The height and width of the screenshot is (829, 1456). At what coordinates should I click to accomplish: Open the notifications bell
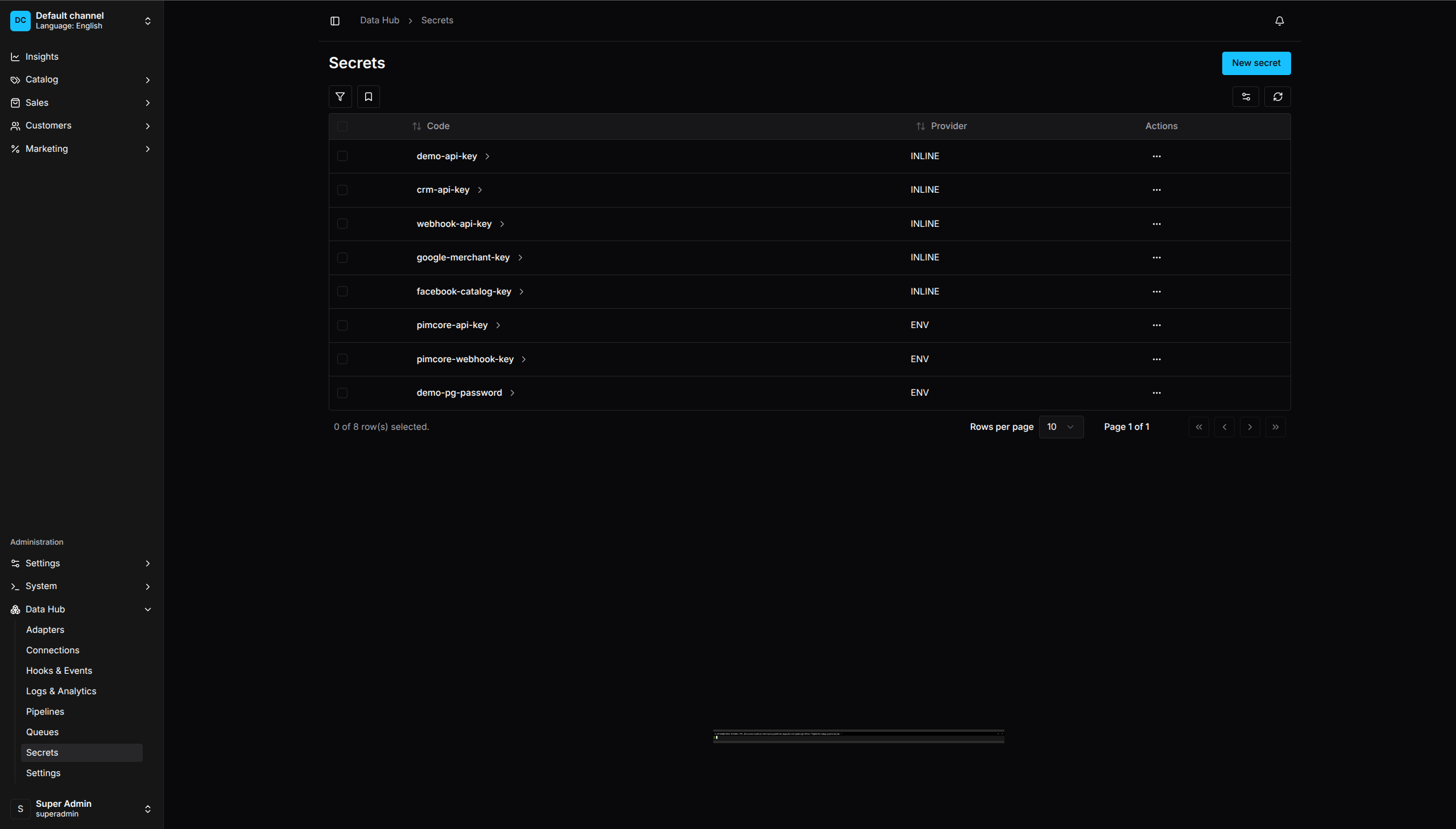click(1279, 21)
